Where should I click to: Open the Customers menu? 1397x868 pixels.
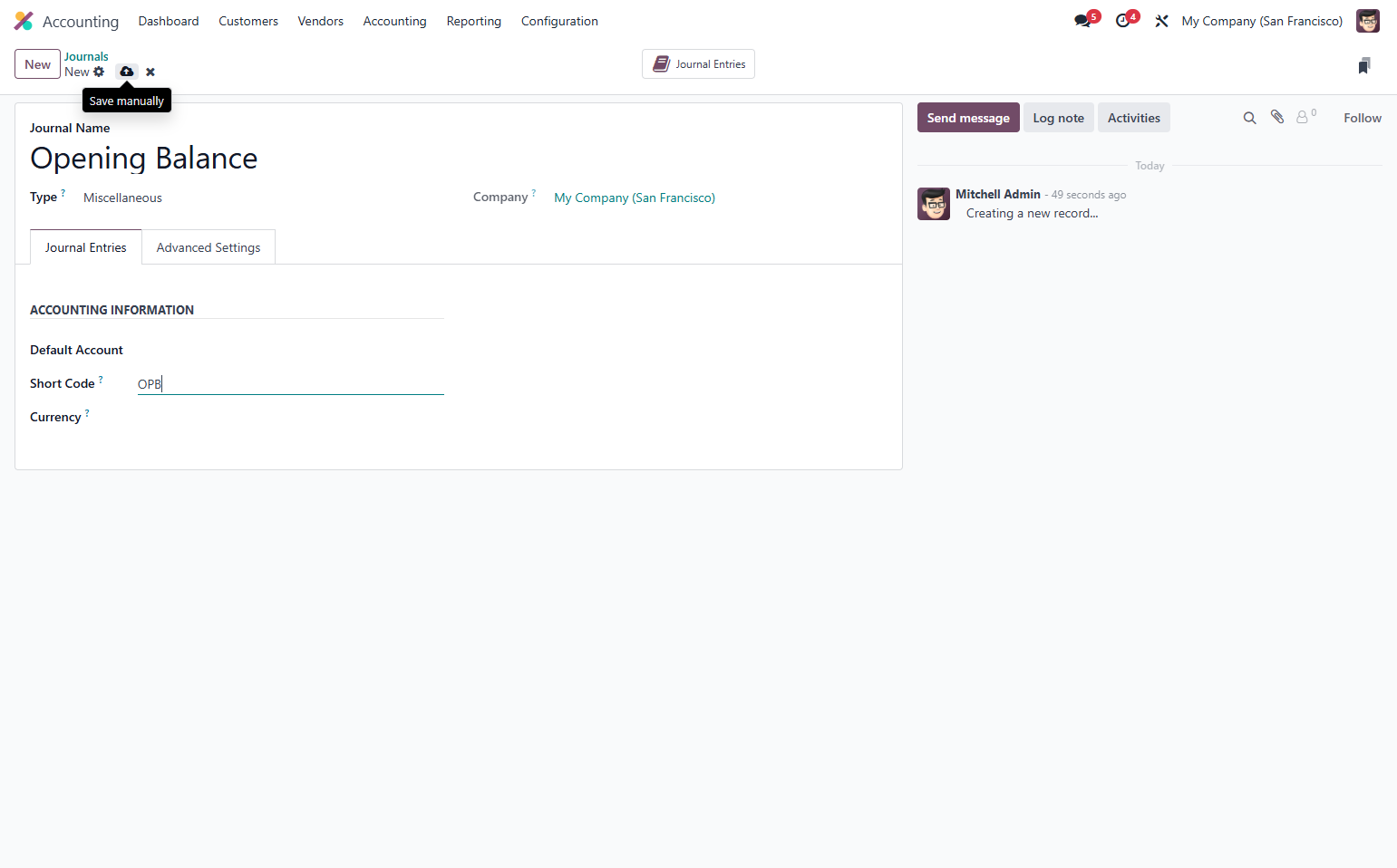point(248,21)
